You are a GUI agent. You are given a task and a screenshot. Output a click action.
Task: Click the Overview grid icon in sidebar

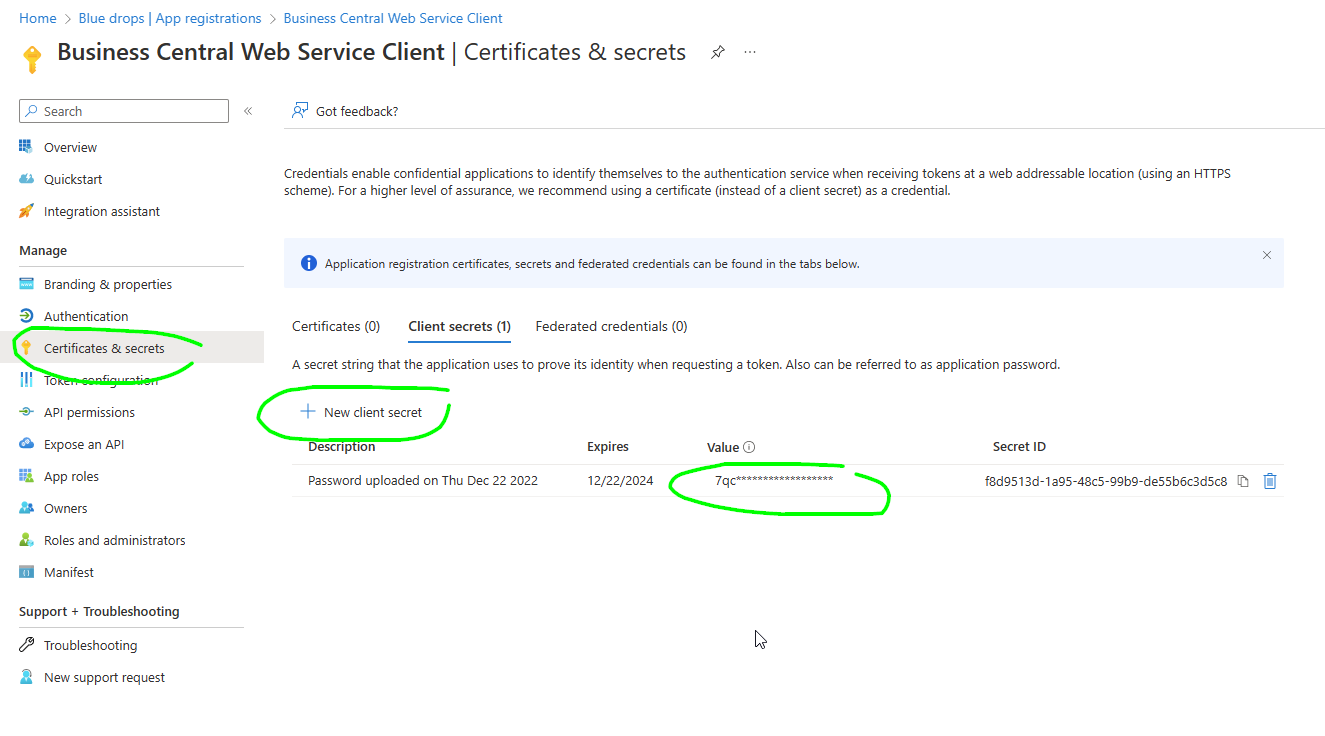tap(26, 147)
